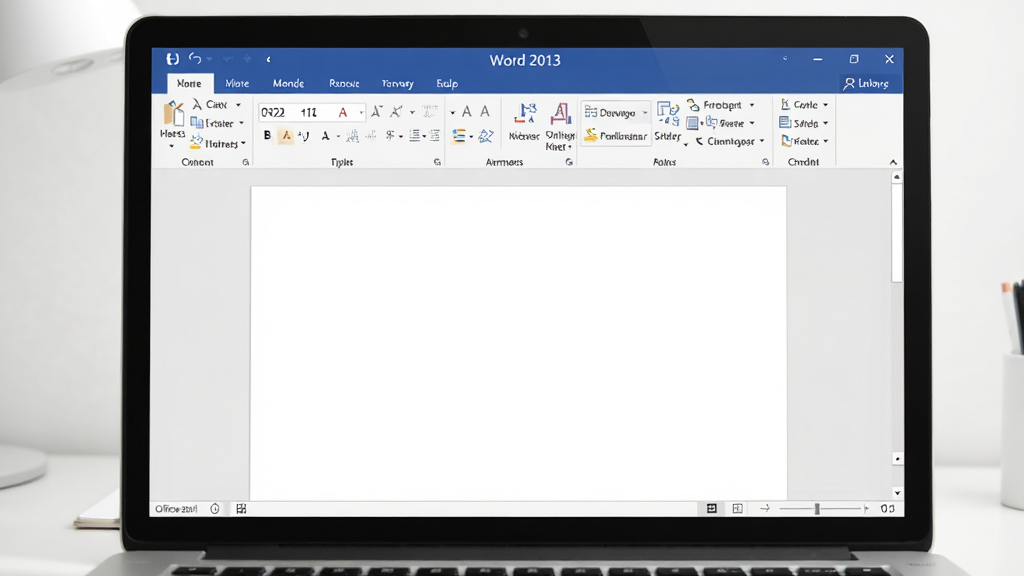
Task: Click the save icon at the title bar's left
Action: pos(172,59)
